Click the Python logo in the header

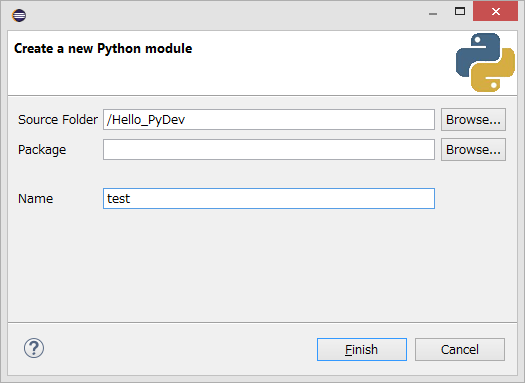click(485, 62)
